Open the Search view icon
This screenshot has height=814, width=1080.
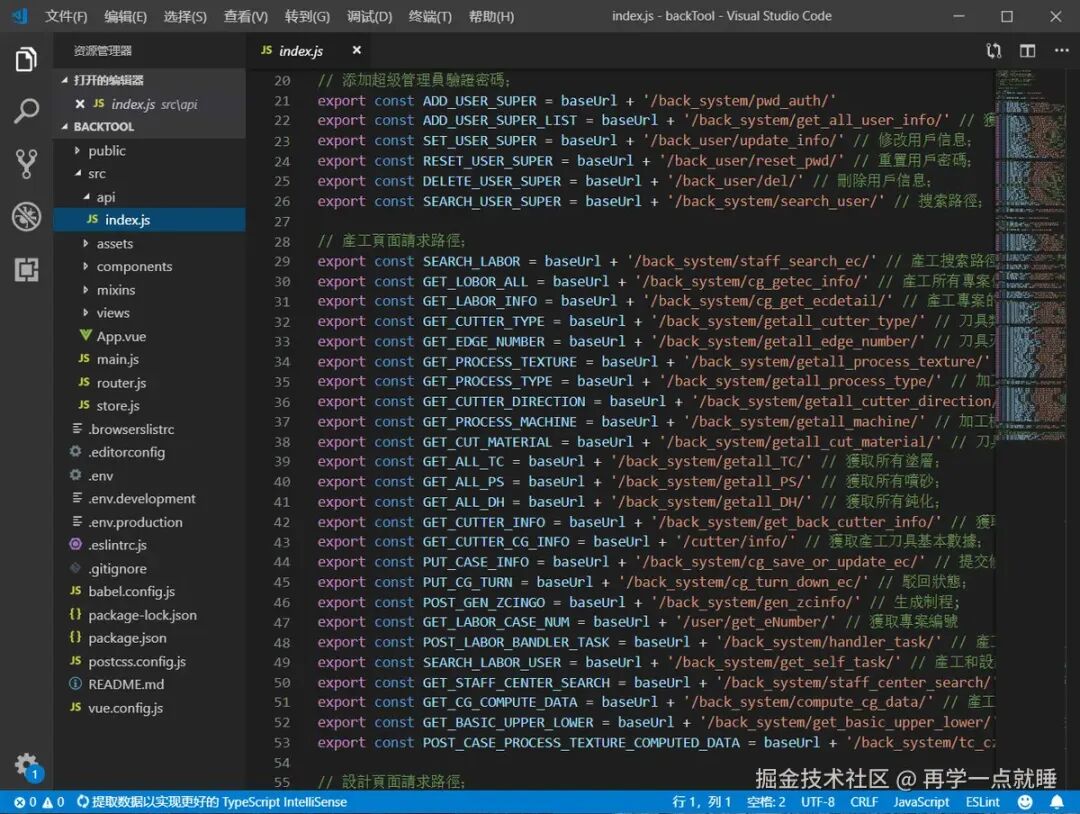coord(26,111)
